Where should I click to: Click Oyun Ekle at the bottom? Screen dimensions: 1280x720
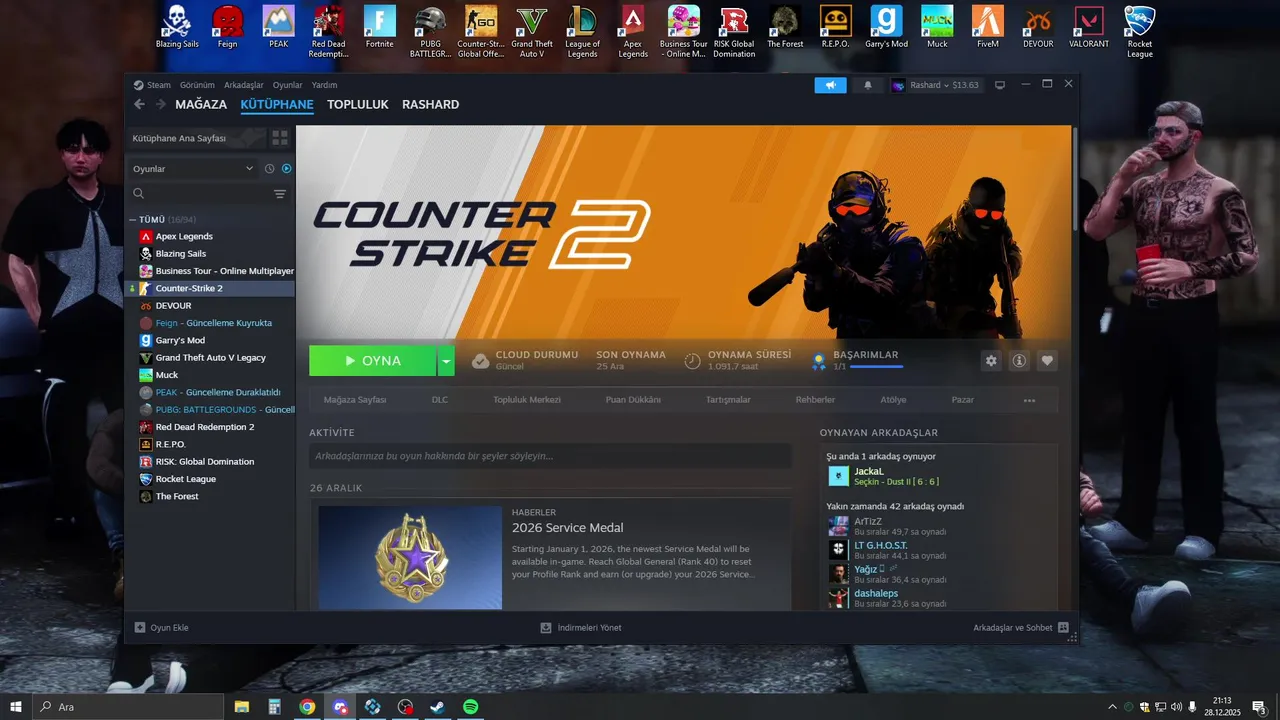coord(161,628)
